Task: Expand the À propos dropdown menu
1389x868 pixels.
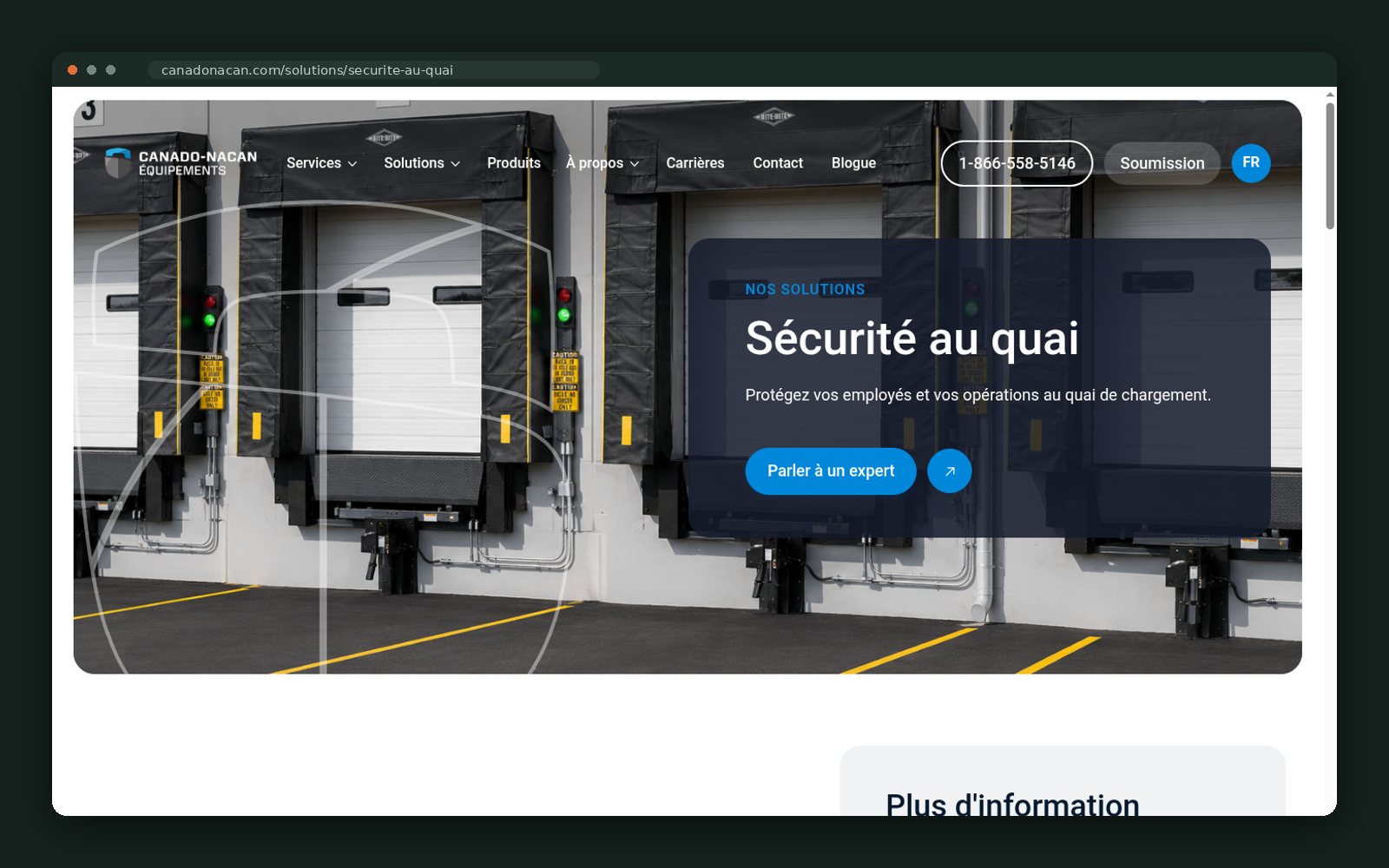Action: [602, 163]
